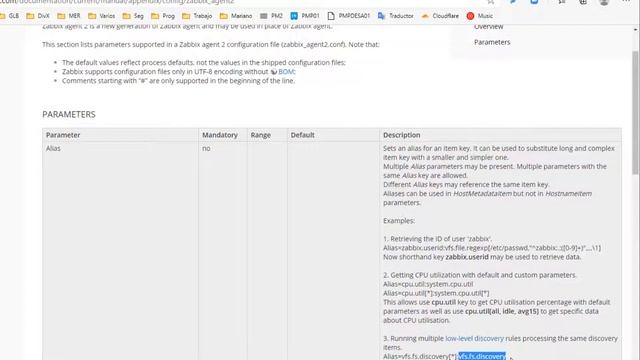640x360 pixels.
Task: Jump to Overview in the page sidebar
Action: coord(488,27)
